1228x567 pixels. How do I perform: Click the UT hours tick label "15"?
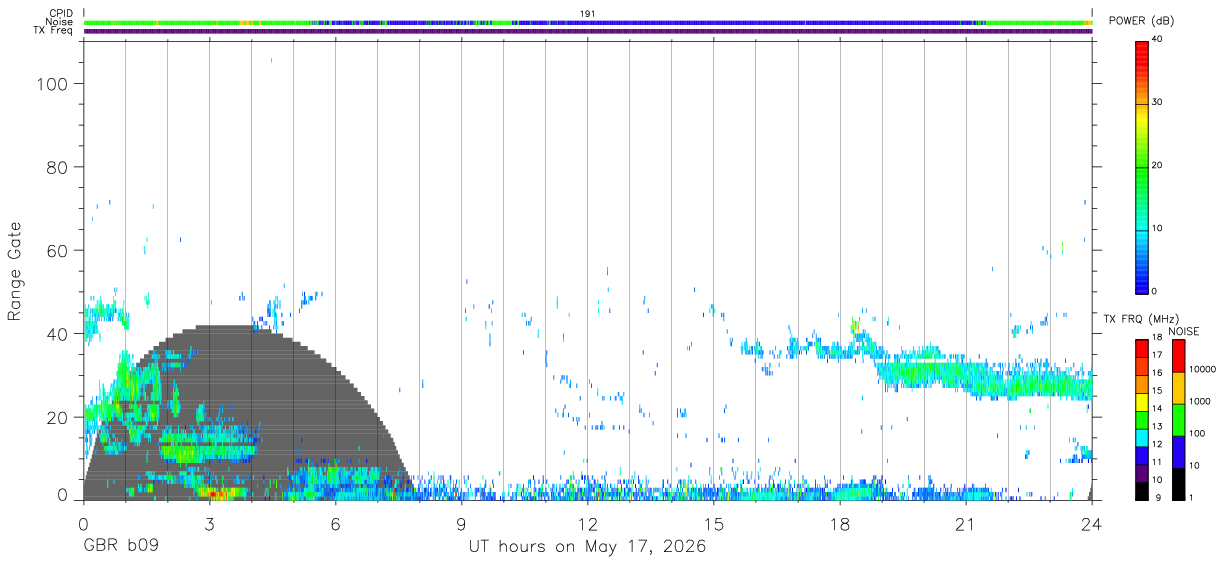click(714, 524)
